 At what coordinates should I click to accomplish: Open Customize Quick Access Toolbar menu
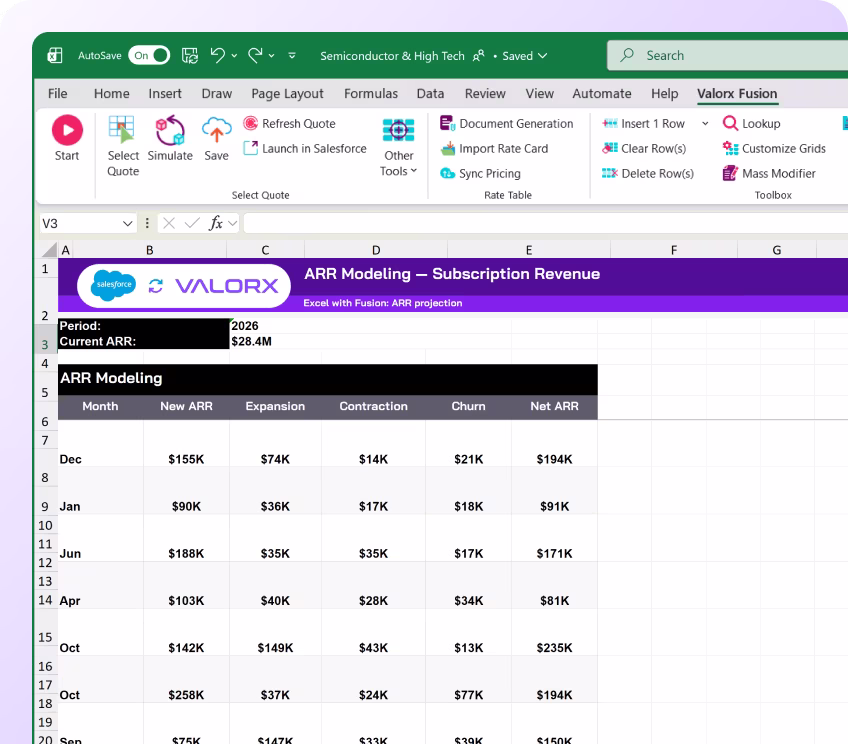pyautogui.click(x=292, y=55)
